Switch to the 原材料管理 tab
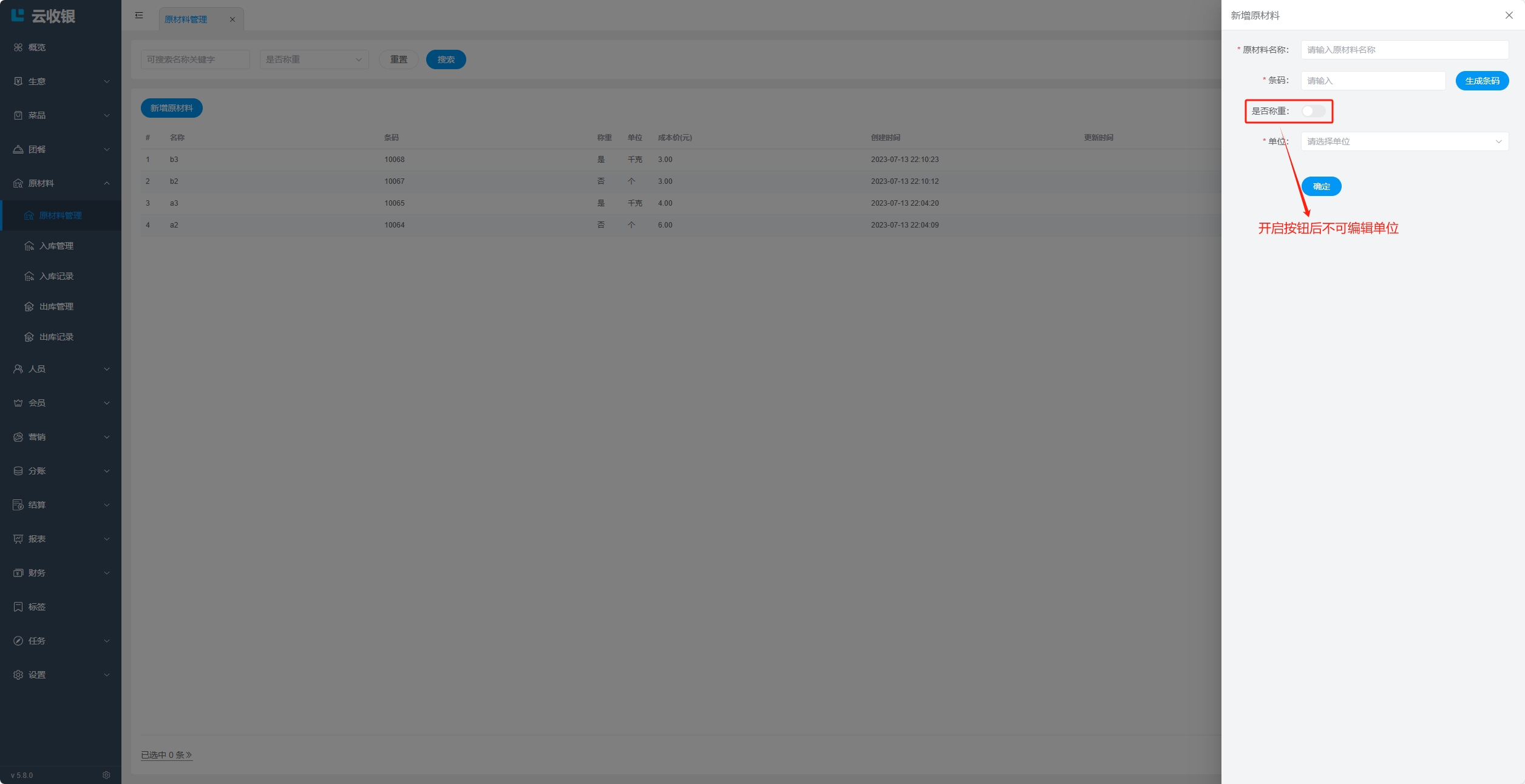The image size is (1525, 784). 186,19
